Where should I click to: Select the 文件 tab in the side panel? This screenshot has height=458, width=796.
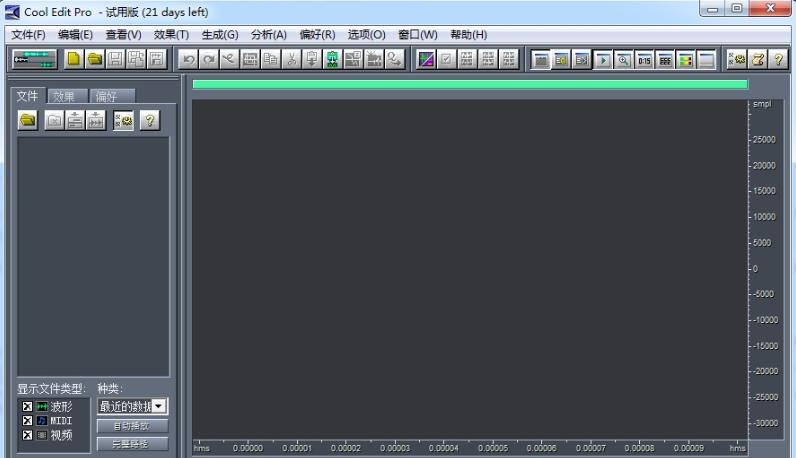tap(27, 96)
